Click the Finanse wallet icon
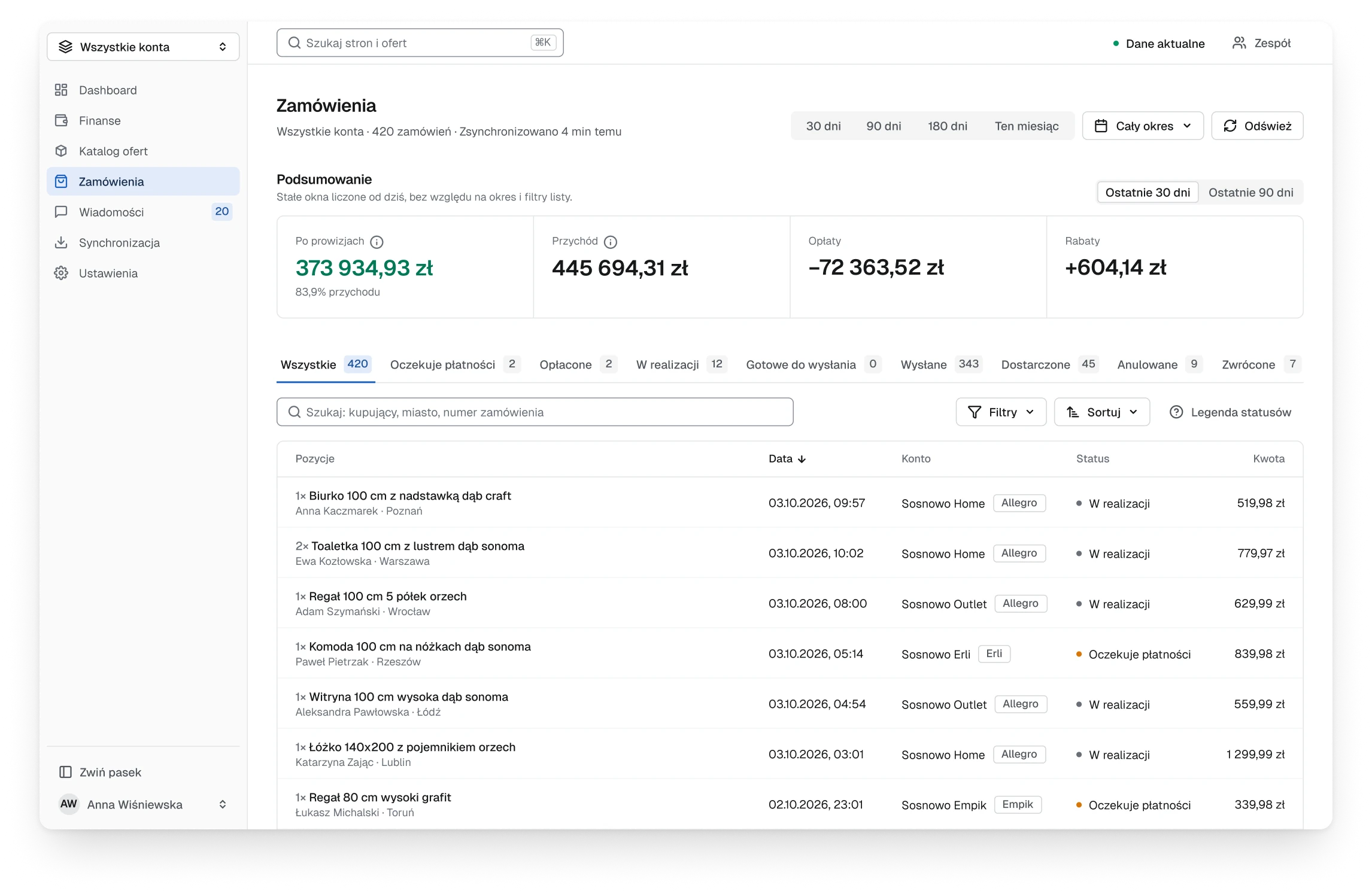The image size is (1372, 894). point(61,120)
